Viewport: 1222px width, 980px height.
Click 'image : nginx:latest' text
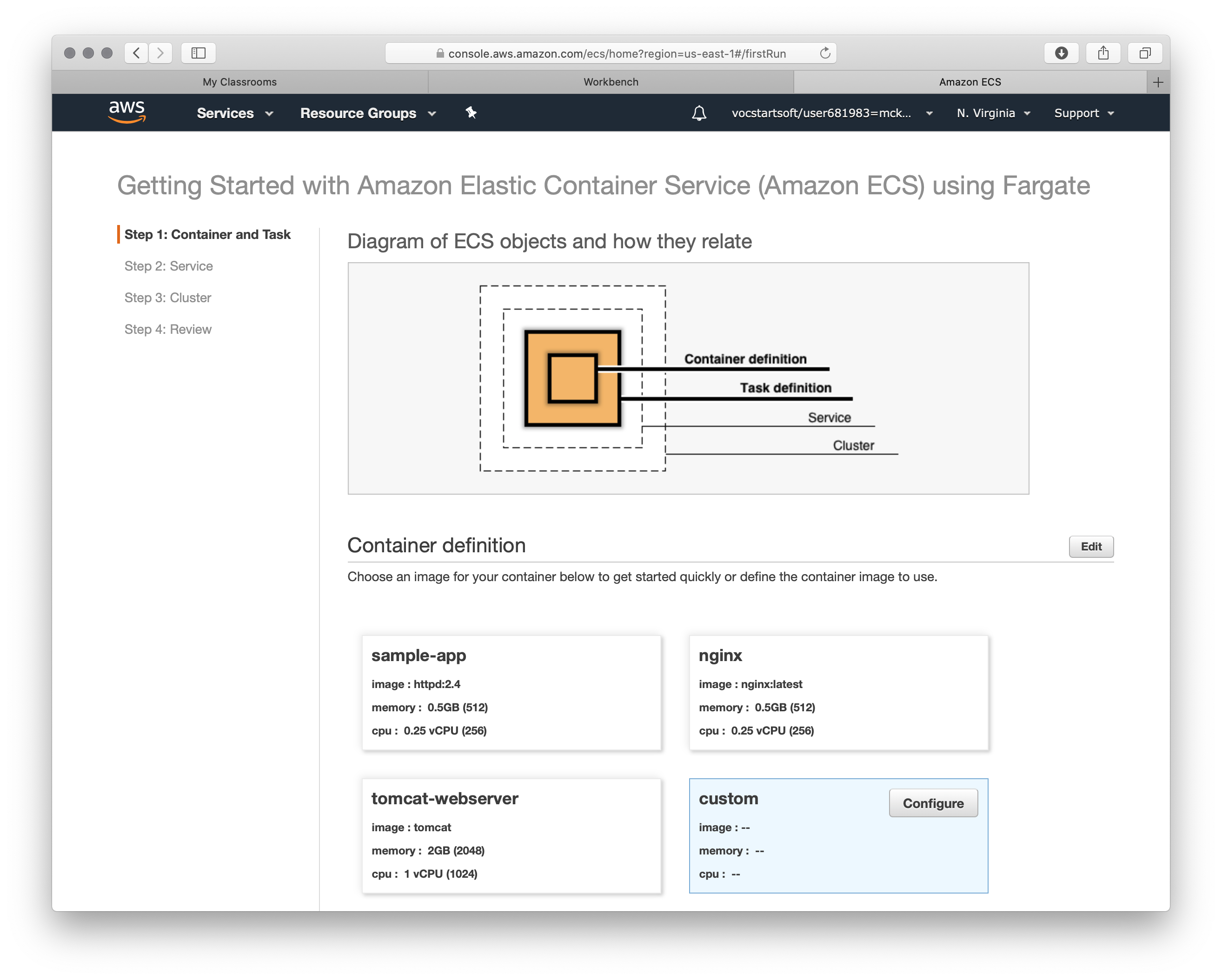pyautogui.click(x=750, y=684)
